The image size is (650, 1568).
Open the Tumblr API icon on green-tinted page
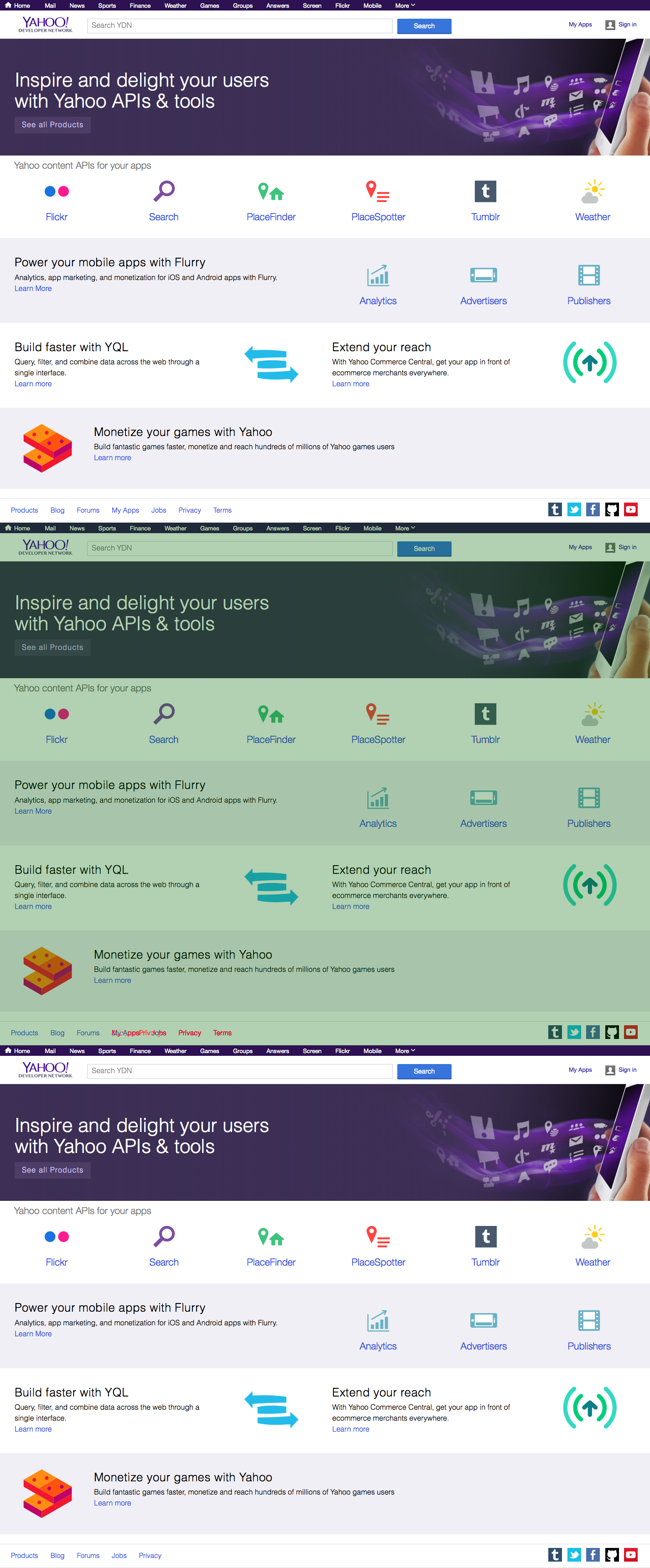pyautogui.click(x=485, y=714)
